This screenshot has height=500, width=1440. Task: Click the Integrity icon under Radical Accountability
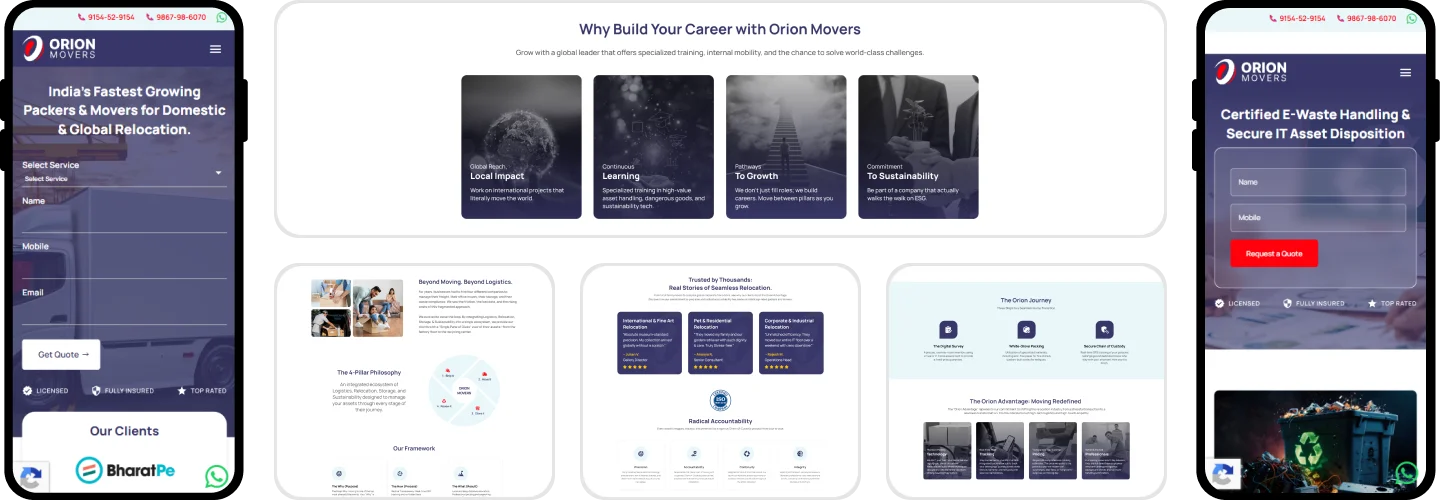tap(800, 453)
